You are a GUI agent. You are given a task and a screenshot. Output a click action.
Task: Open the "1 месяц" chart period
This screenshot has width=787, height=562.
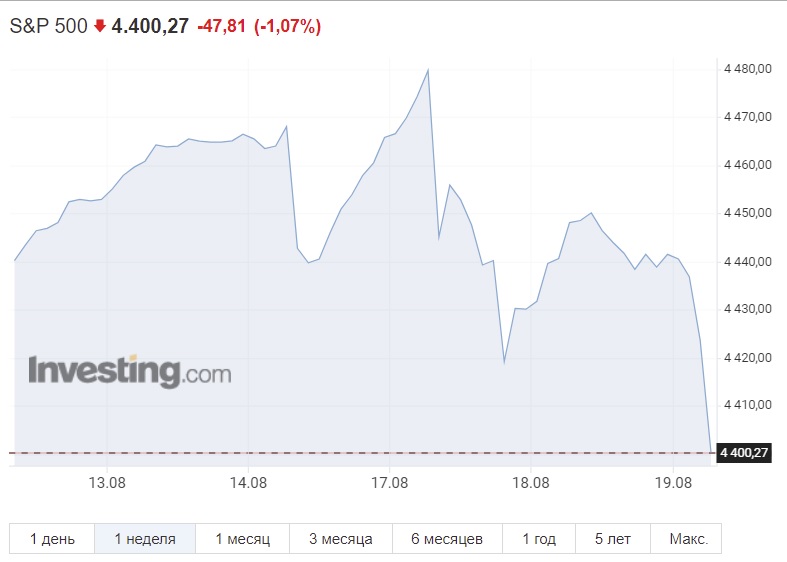[x=242, y=538]
